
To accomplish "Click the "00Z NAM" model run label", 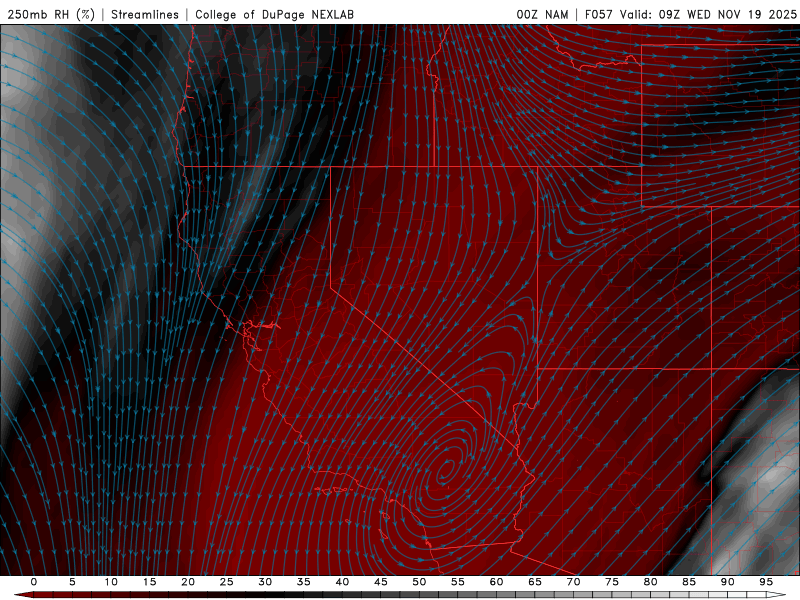I will [542, 14].
